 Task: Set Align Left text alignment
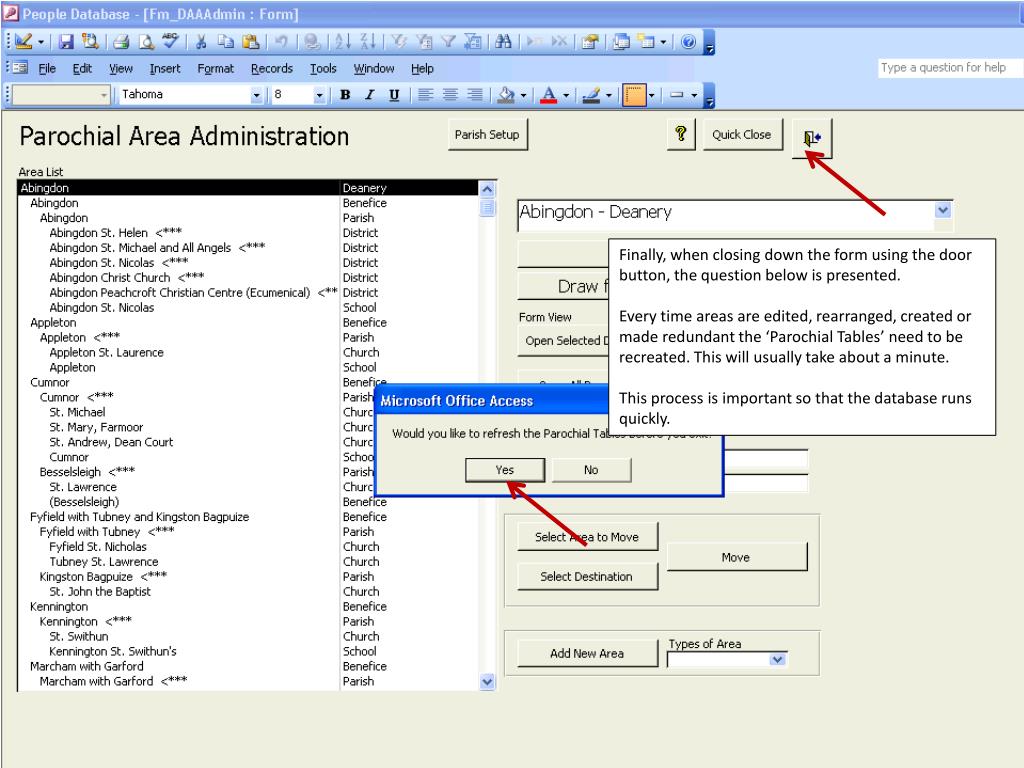[425, 95]
